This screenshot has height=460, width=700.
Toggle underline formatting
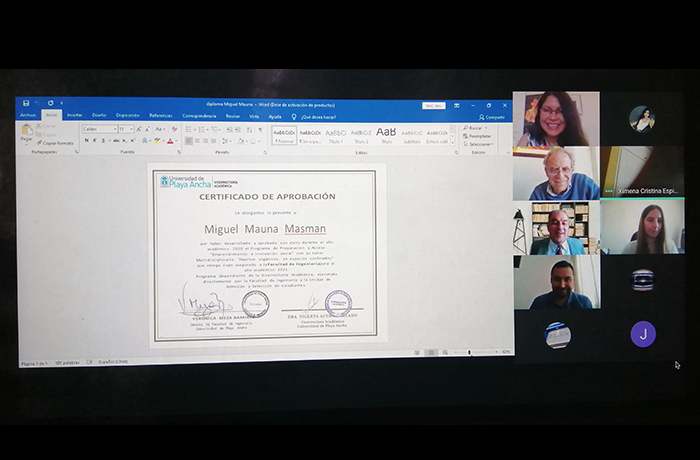(x=103, y=141)
